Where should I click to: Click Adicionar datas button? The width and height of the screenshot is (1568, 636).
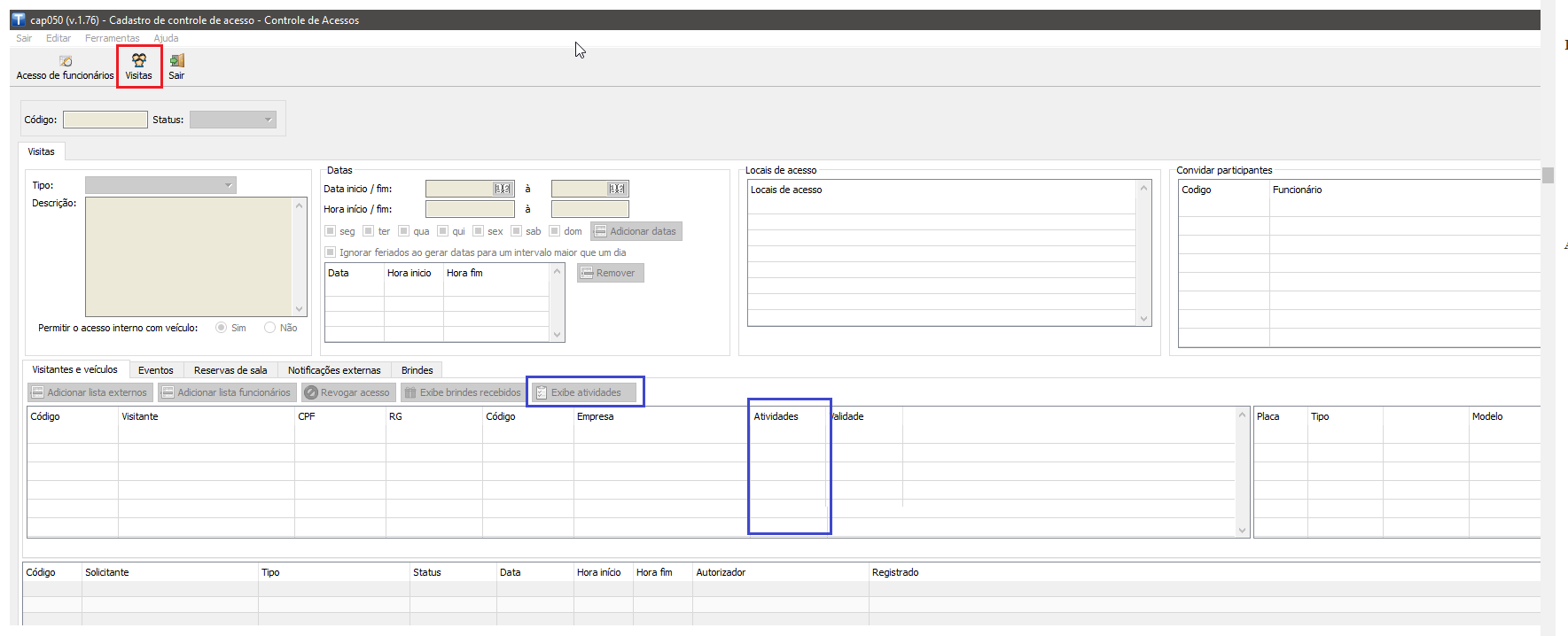(x=636, y=231)
